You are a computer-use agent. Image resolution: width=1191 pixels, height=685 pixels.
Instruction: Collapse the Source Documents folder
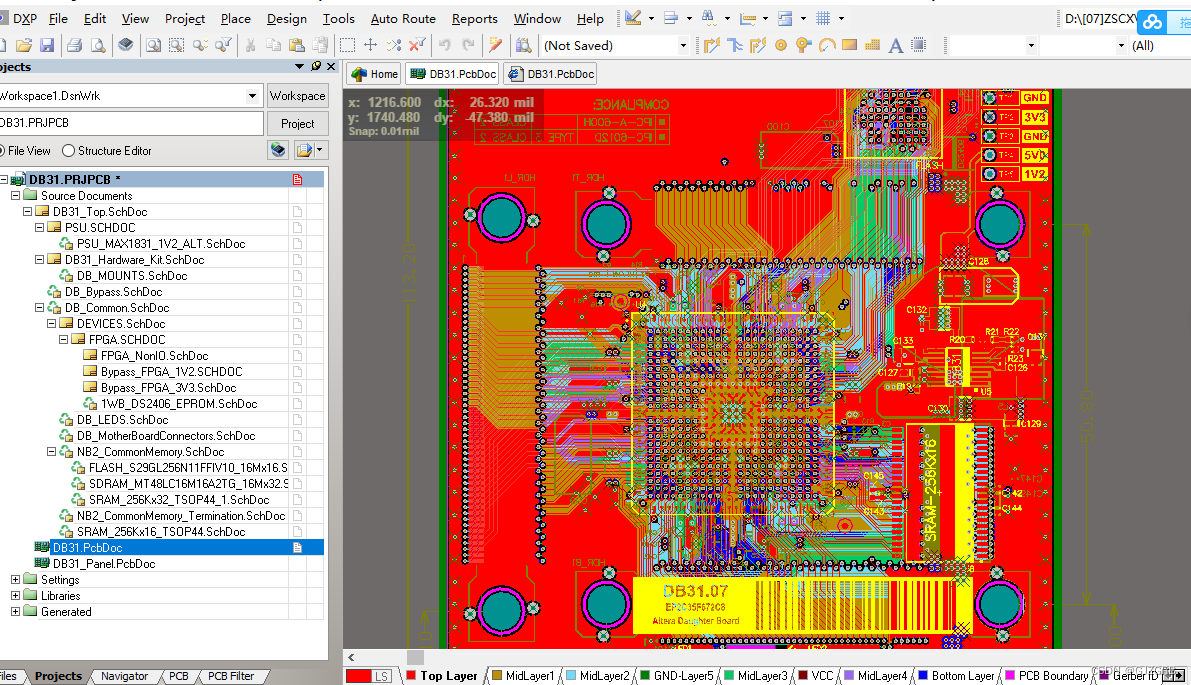click(x=15, y=195)
